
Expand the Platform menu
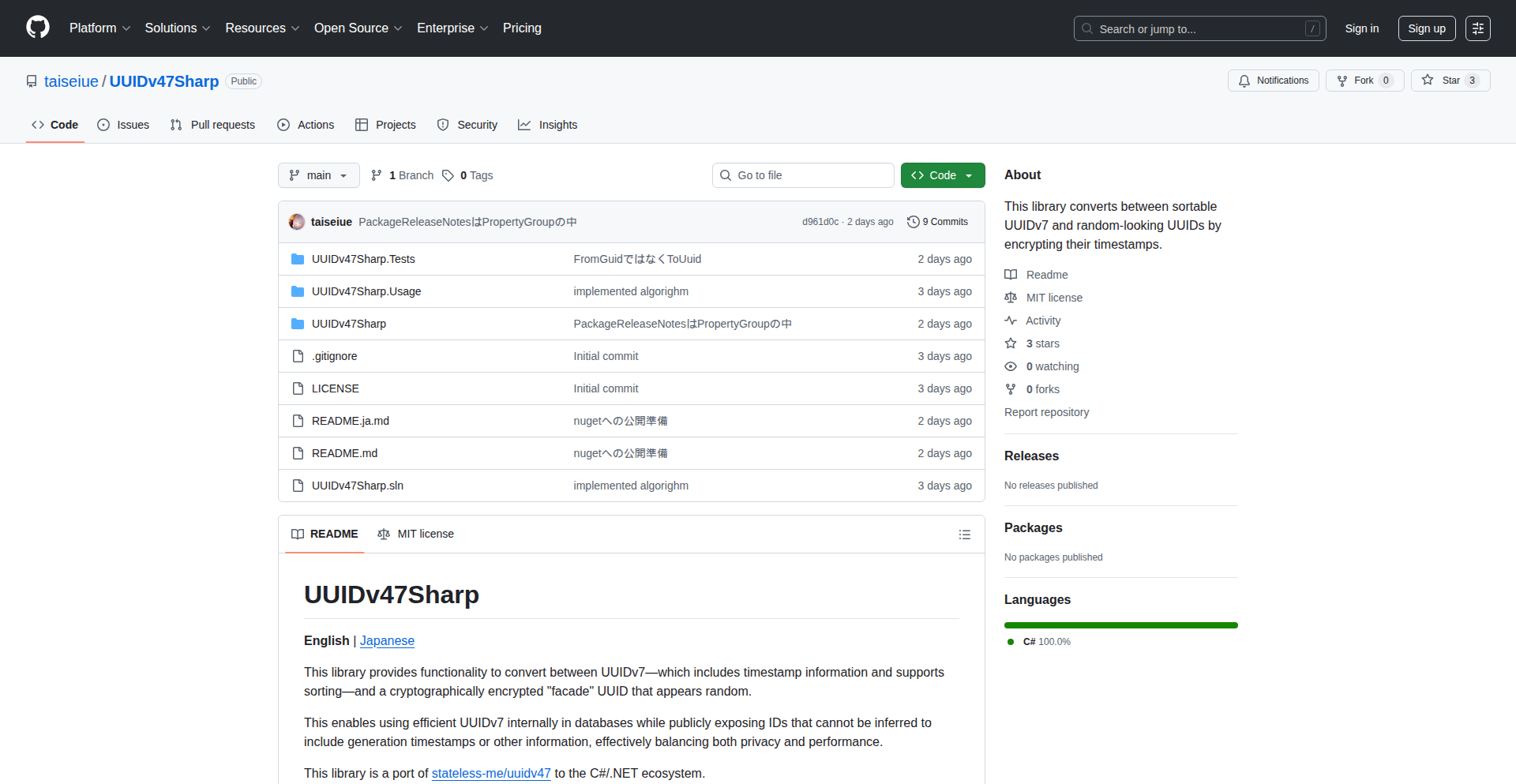(100, 28)
